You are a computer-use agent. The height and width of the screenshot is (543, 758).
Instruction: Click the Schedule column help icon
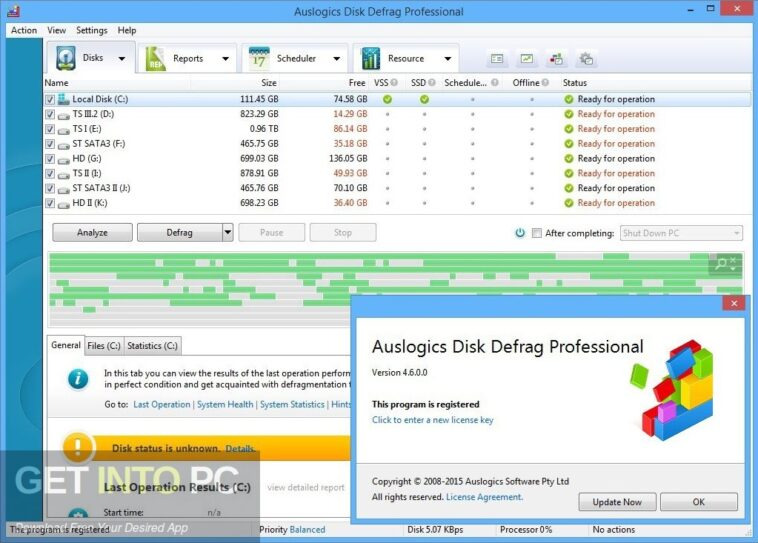point(495,83)
